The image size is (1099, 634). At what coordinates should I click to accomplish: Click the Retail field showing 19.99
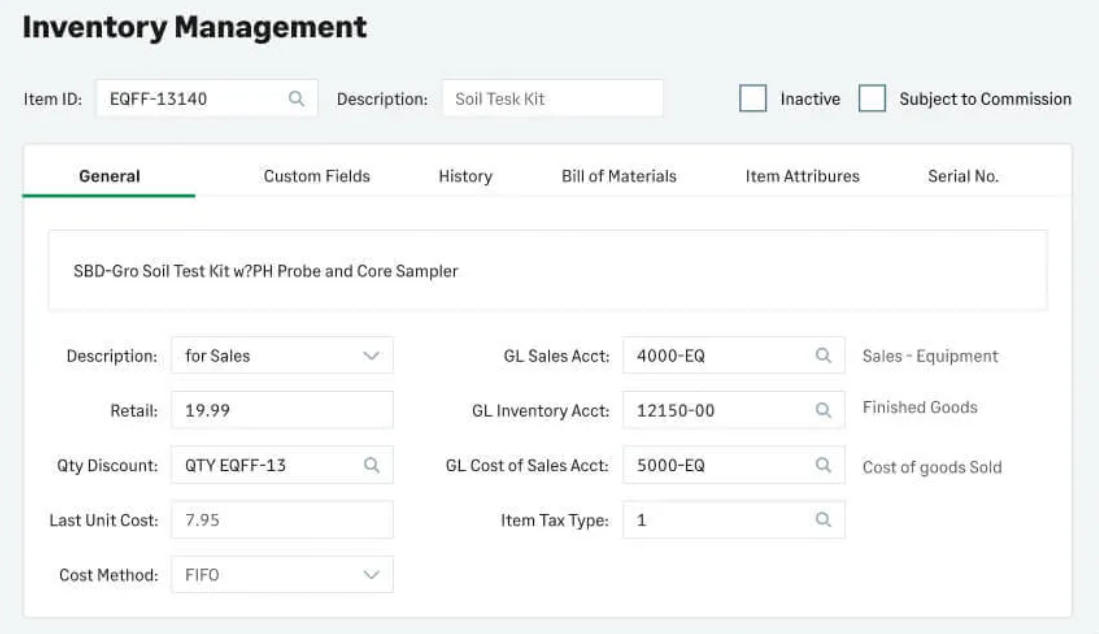coord(282,410)
